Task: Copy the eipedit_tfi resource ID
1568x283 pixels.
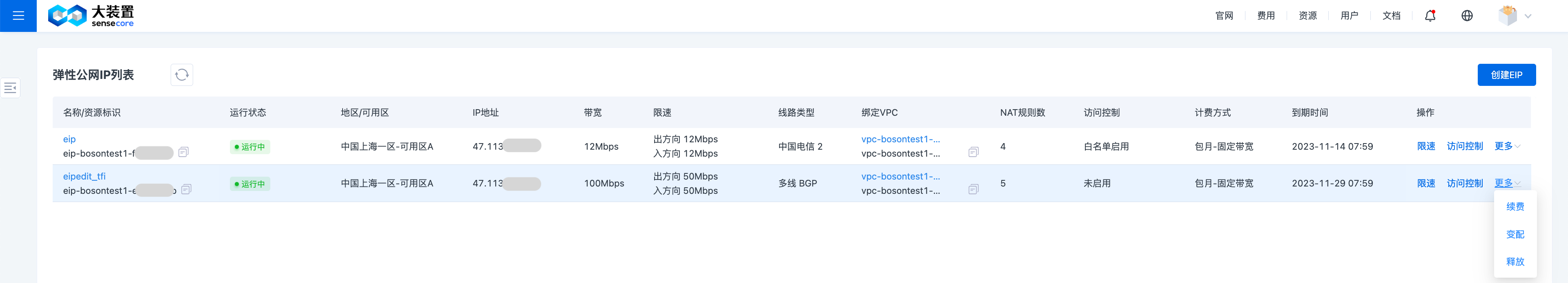Action: click(x=186, y=190)
